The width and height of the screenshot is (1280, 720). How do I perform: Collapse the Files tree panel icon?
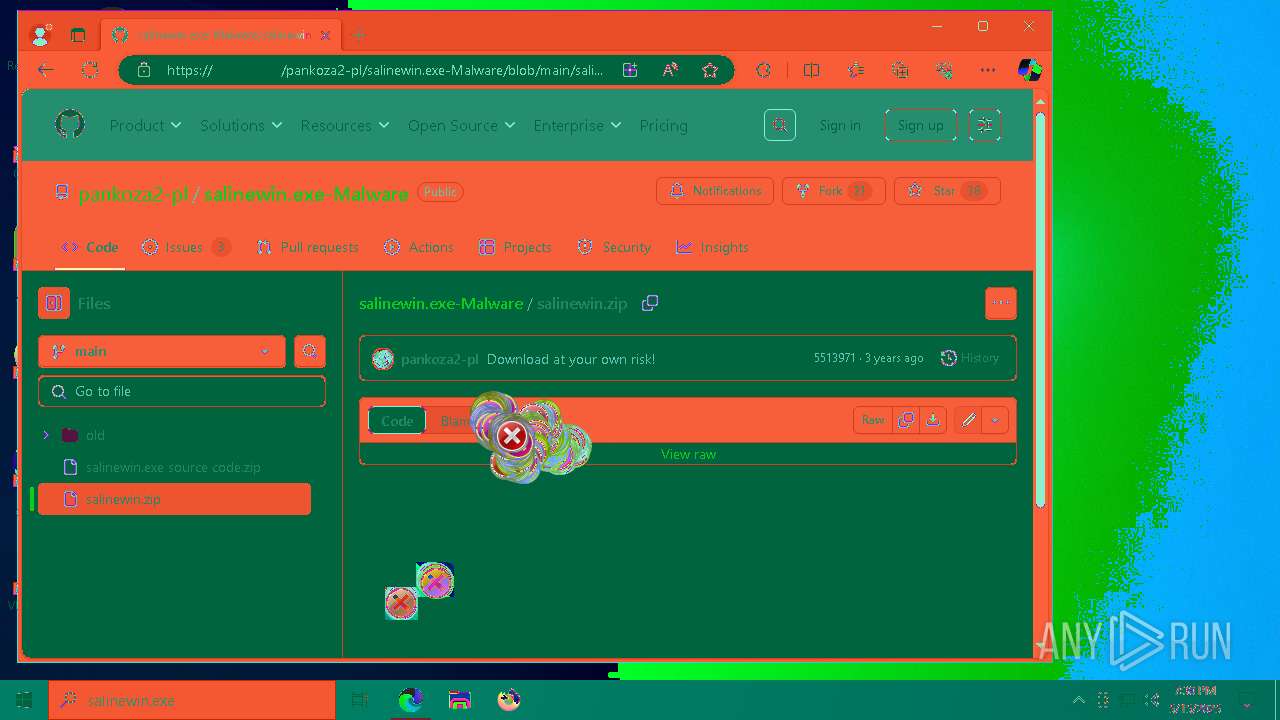[x=54, y=303]
